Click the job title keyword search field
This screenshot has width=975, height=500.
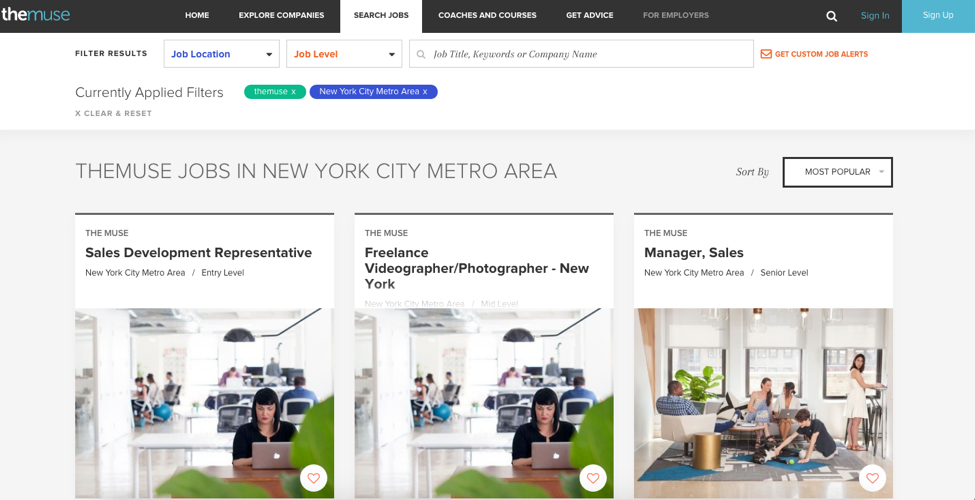pos(590,54)
